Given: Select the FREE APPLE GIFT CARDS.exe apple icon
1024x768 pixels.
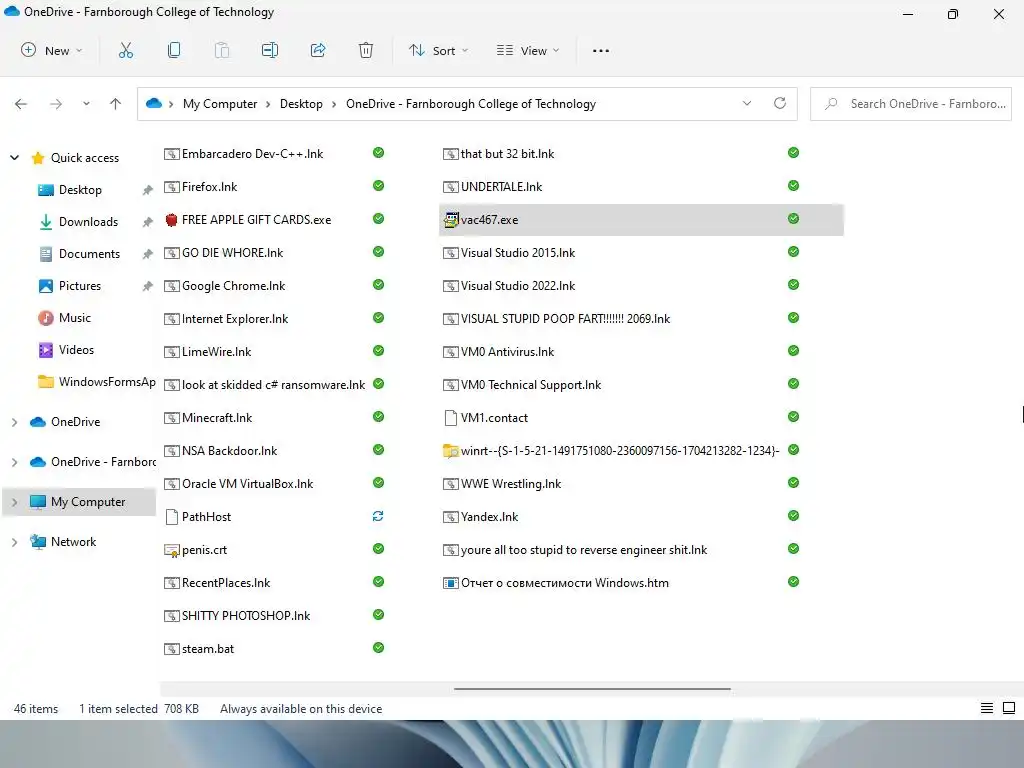Looking at the screenshot, I should pyautogui.click(x=171, y=219).
